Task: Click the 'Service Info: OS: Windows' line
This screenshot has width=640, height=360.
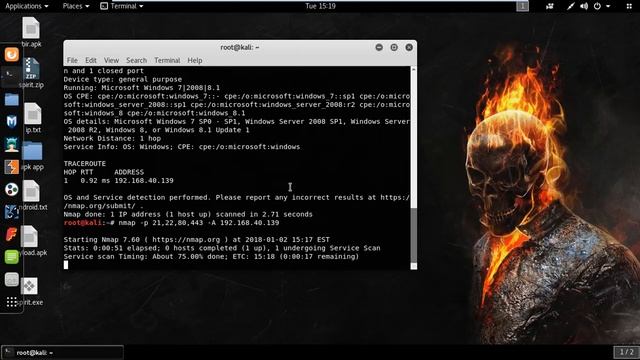Action: pos(182,147)
